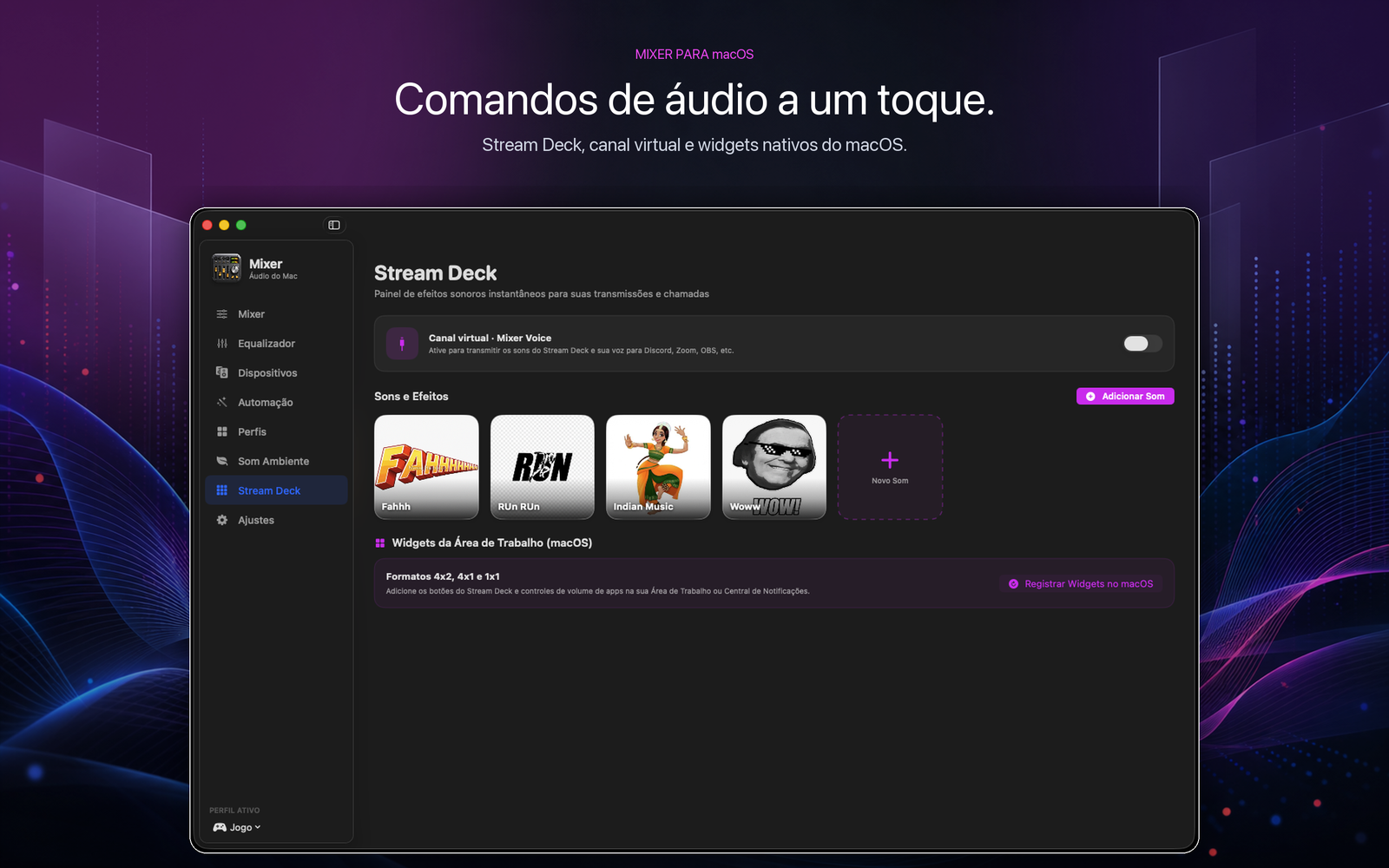Click the MIXER PARA macOS banner text
1389x868 pixels.
[694, 55]
